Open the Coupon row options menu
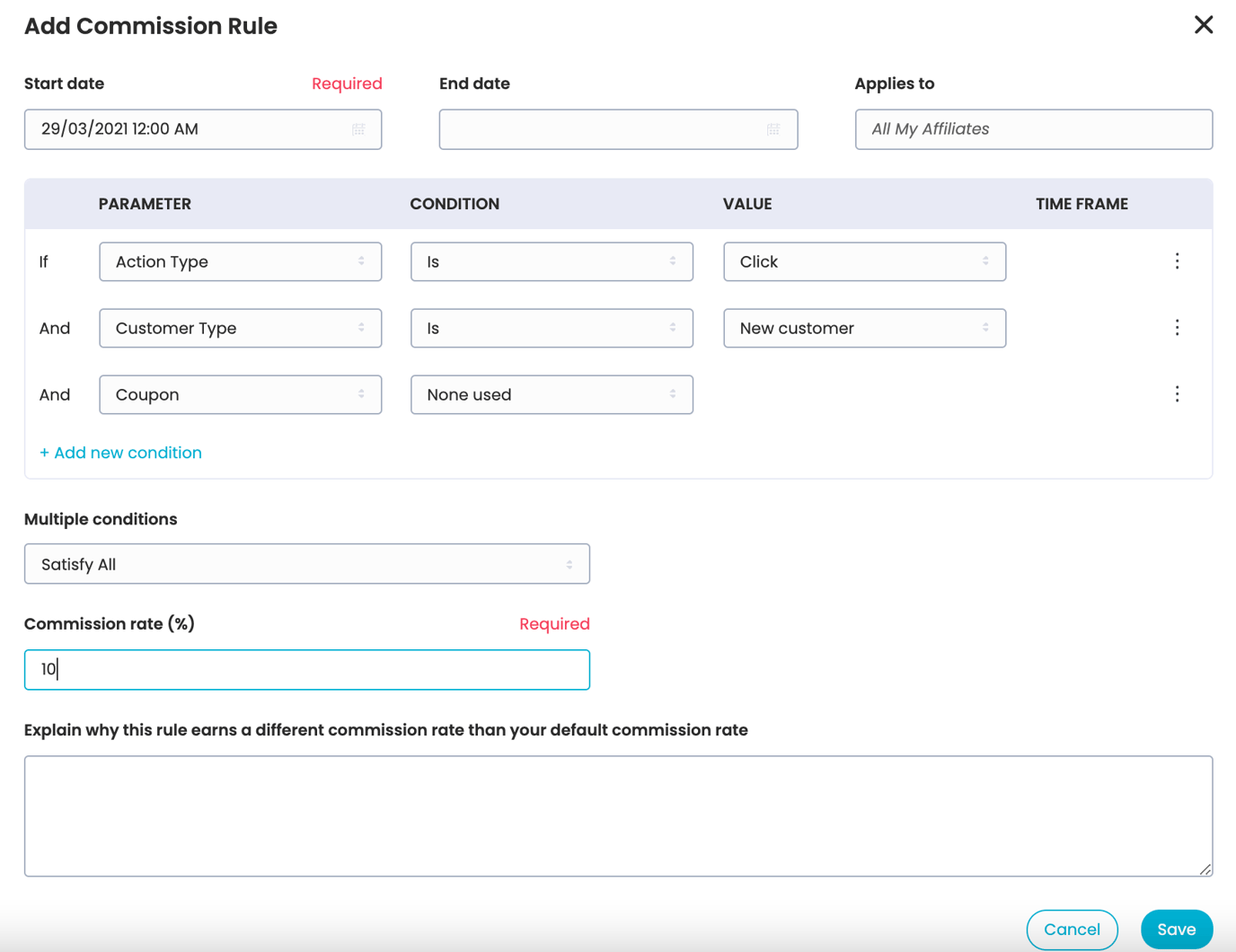Image resolution: width=1236 pixels, height=952 pixels. [x=1177, y=393]
